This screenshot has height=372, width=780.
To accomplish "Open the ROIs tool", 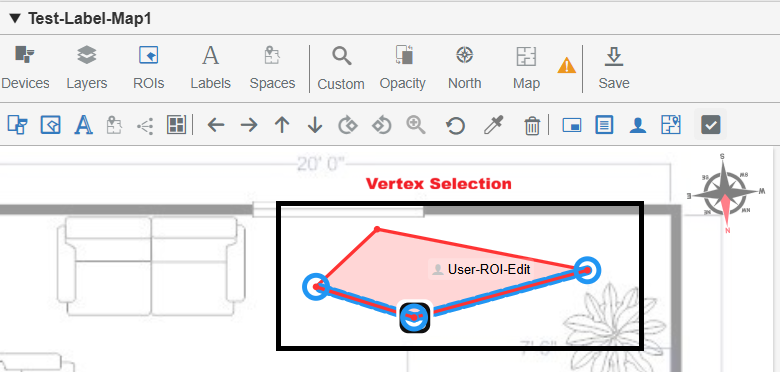I will click(148, 67).
